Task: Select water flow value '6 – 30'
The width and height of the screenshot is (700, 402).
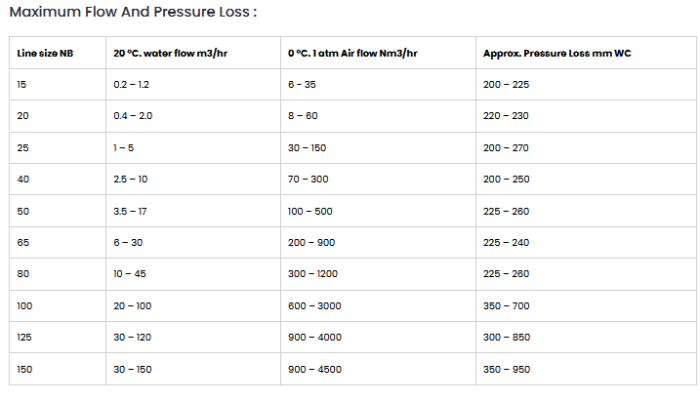Action: point(129,243)
